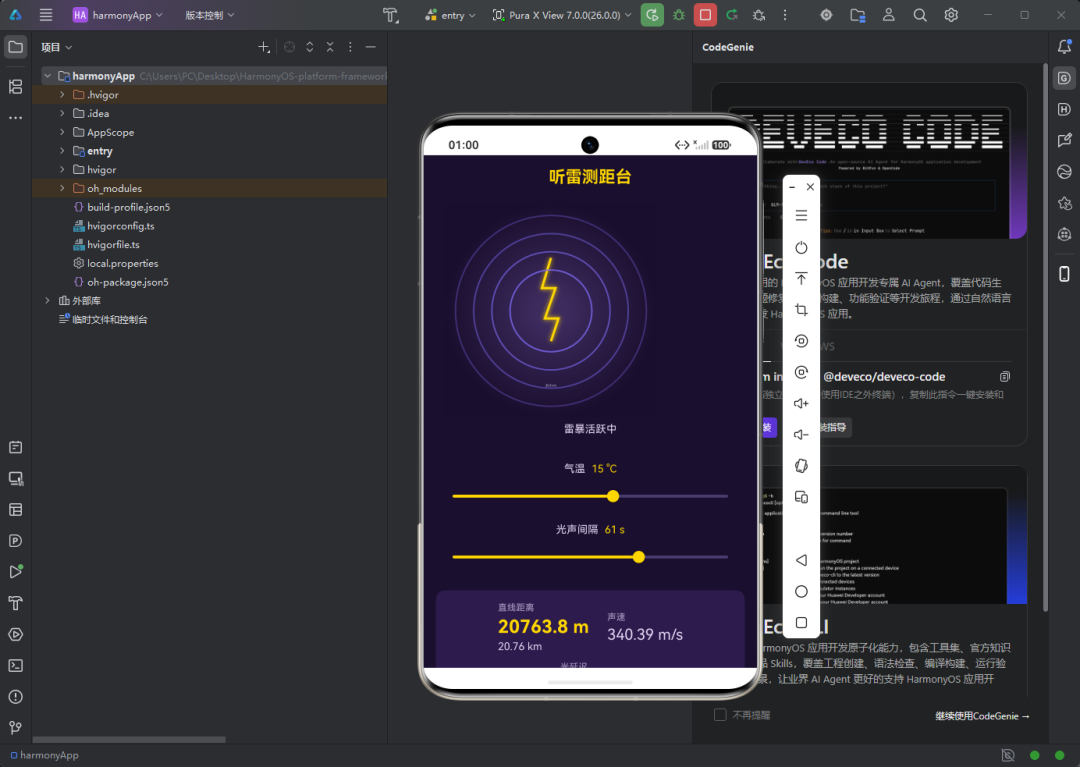Click the project folder settings icon in toolbar
The width and height of the screenshot is (1080, 767).
click(858, 14)
